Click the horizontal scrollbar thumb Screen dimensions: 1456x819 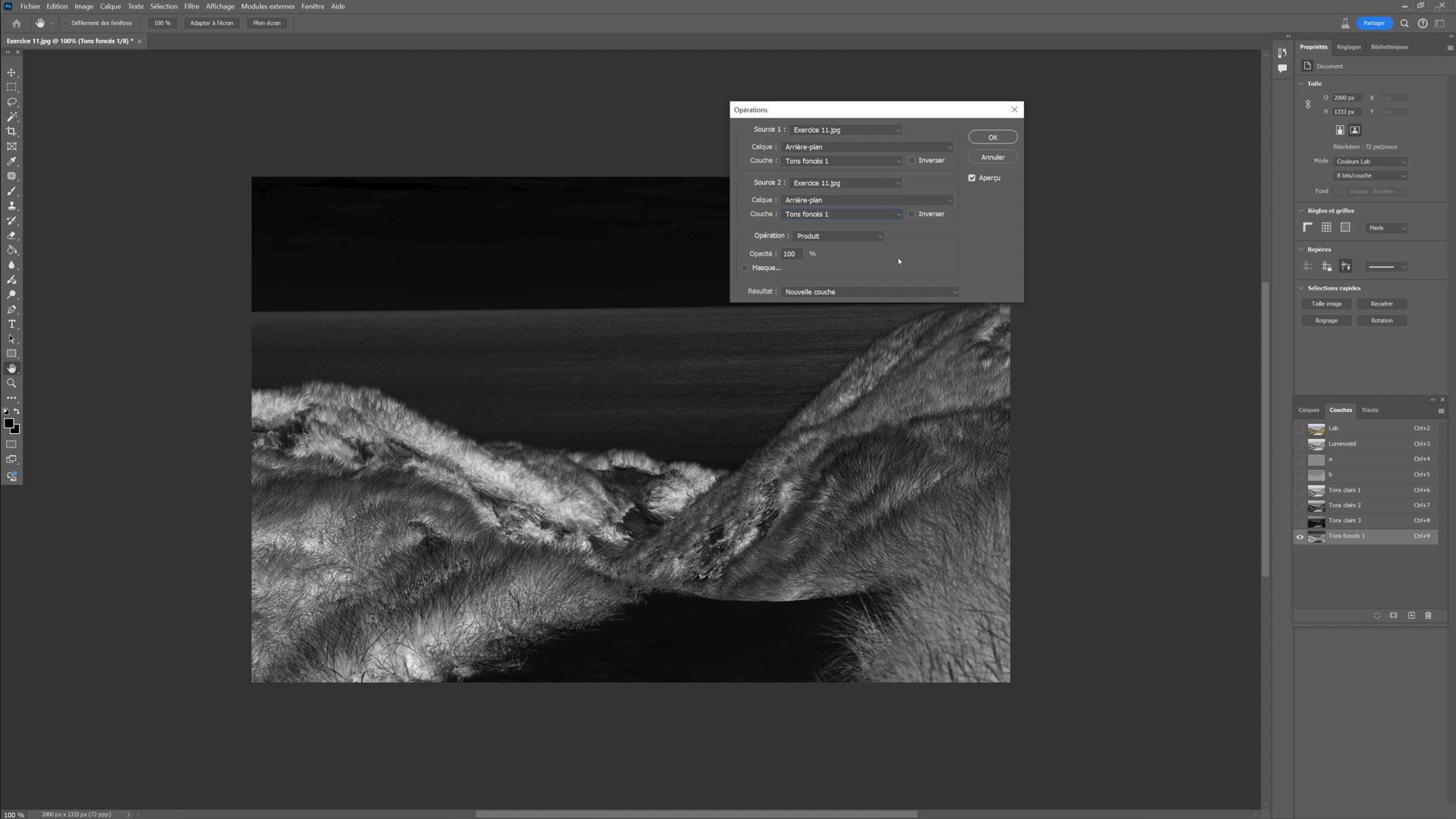coord(696,814)
